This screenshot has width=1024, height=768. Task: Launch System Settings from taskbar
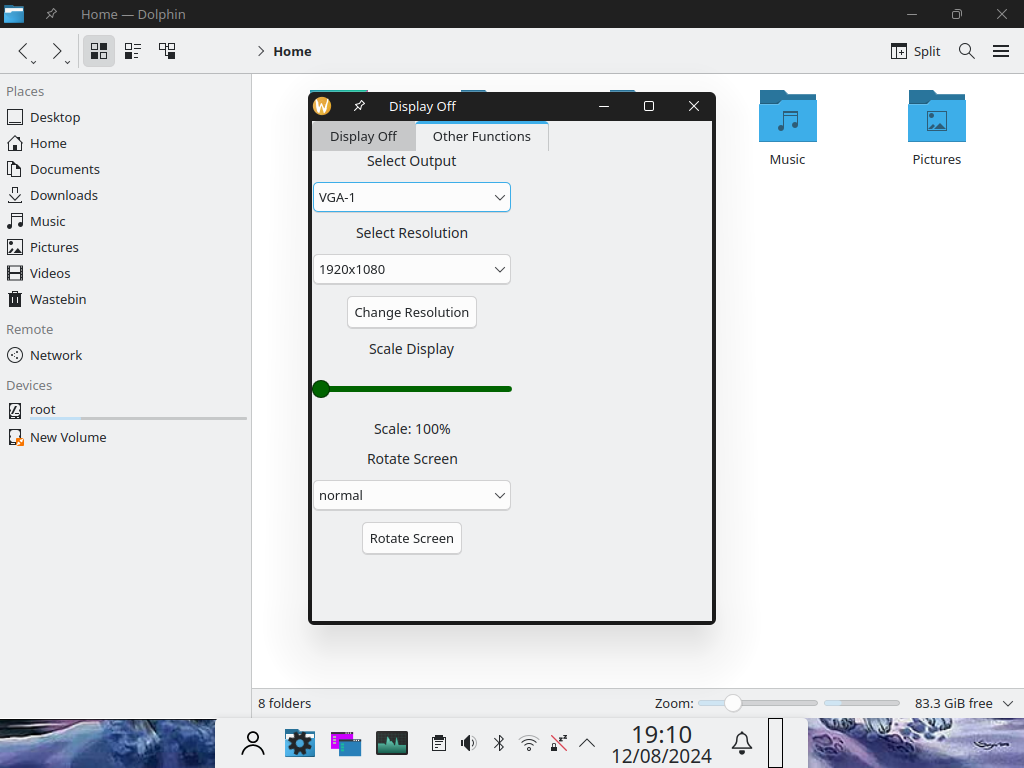[300, 743]
